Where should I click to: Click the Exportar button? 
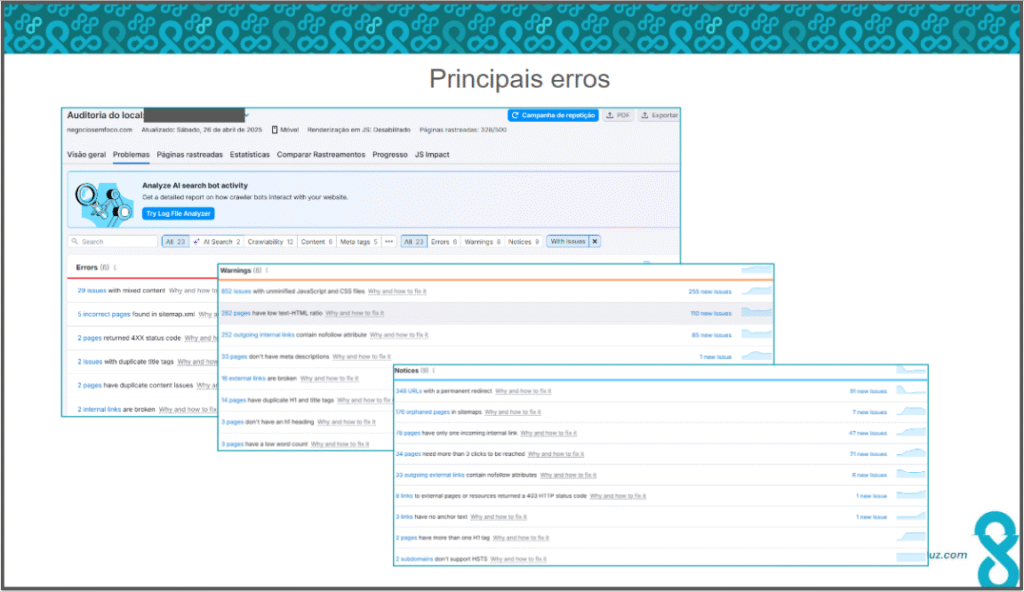[x=659, y=116]
